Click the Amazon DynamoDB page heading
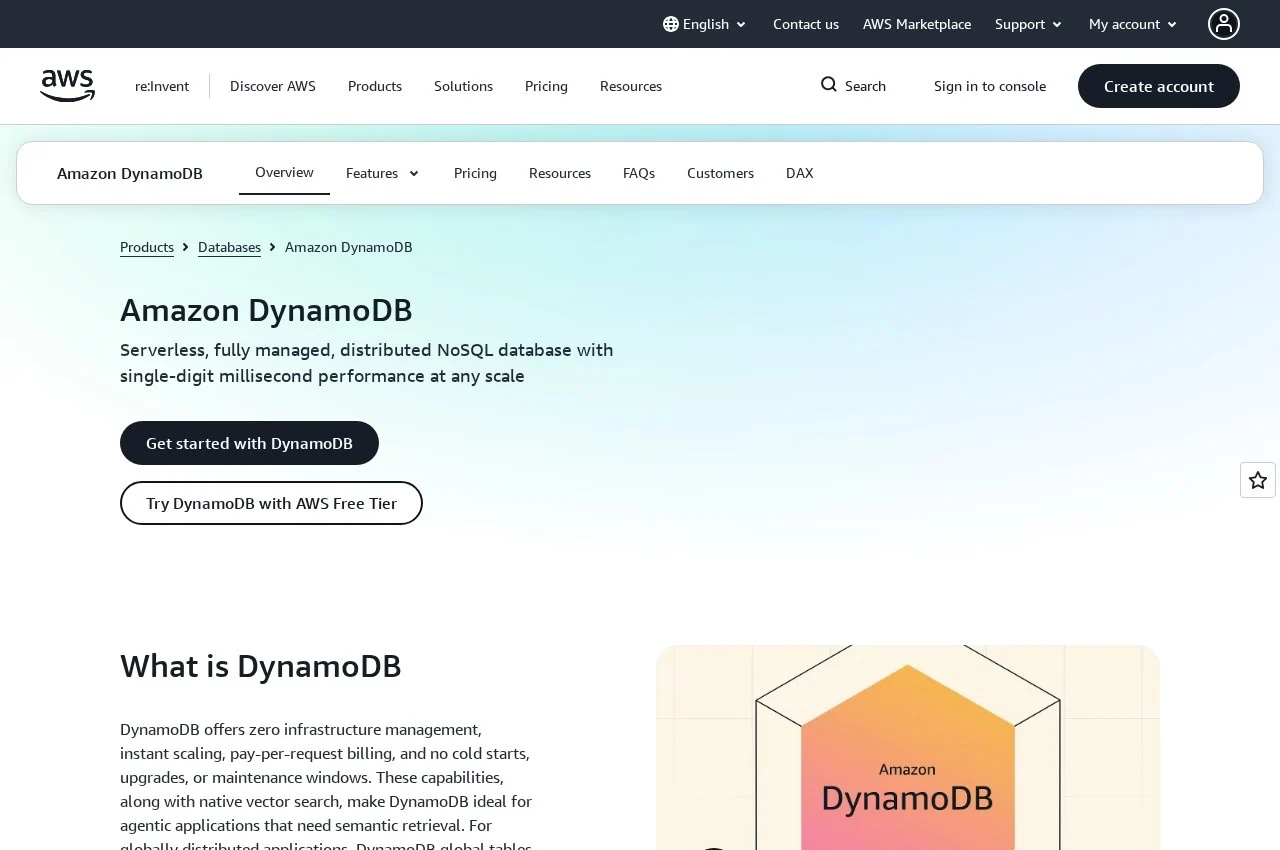 point(266,310)
